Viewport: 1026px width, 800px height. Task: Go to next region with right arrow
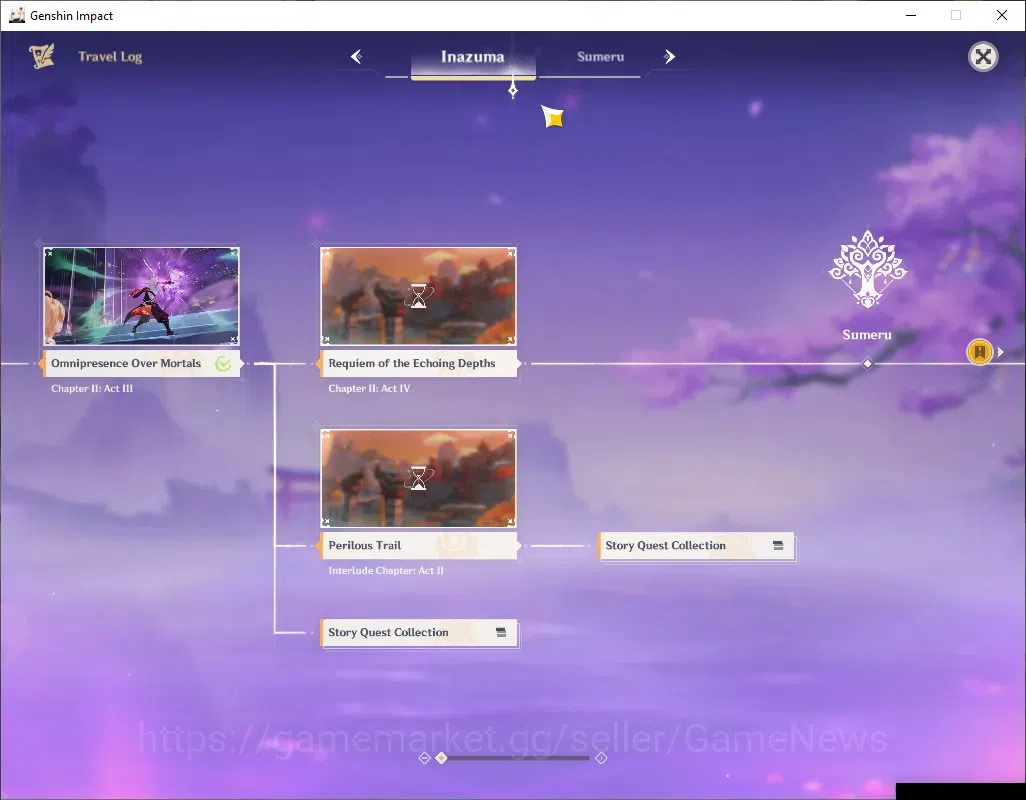pos(669,57)
